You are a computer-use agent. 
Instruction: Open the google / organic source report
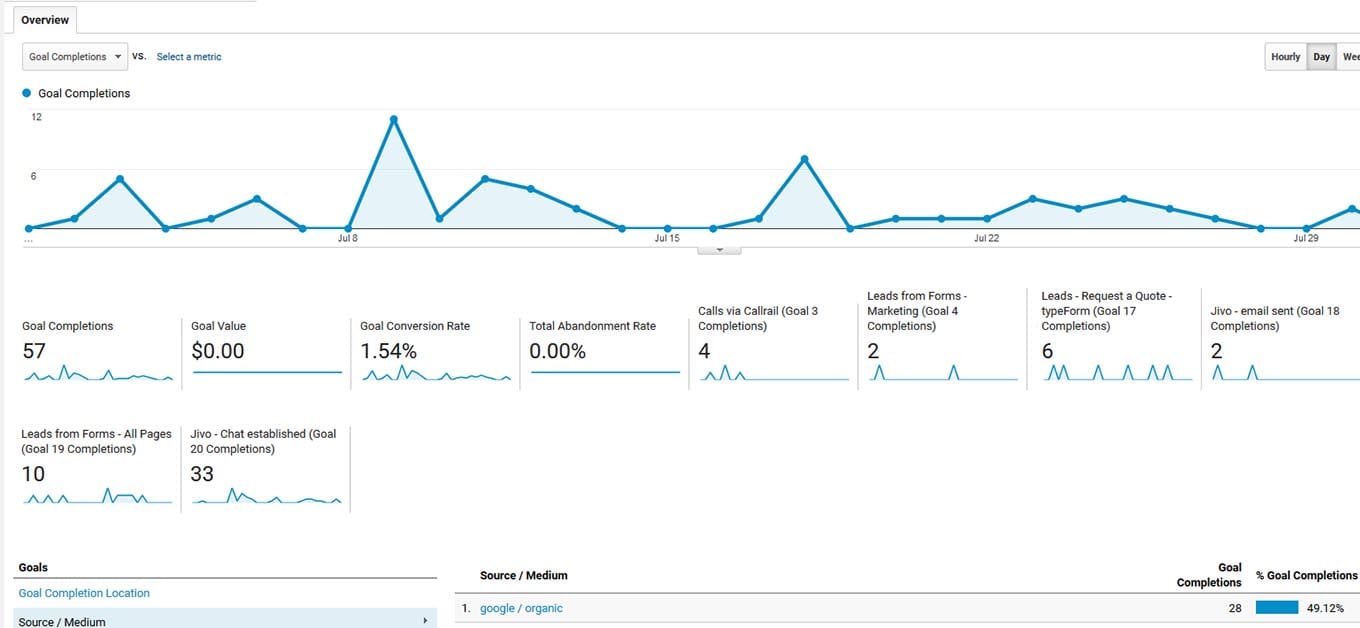coord(521,607)
